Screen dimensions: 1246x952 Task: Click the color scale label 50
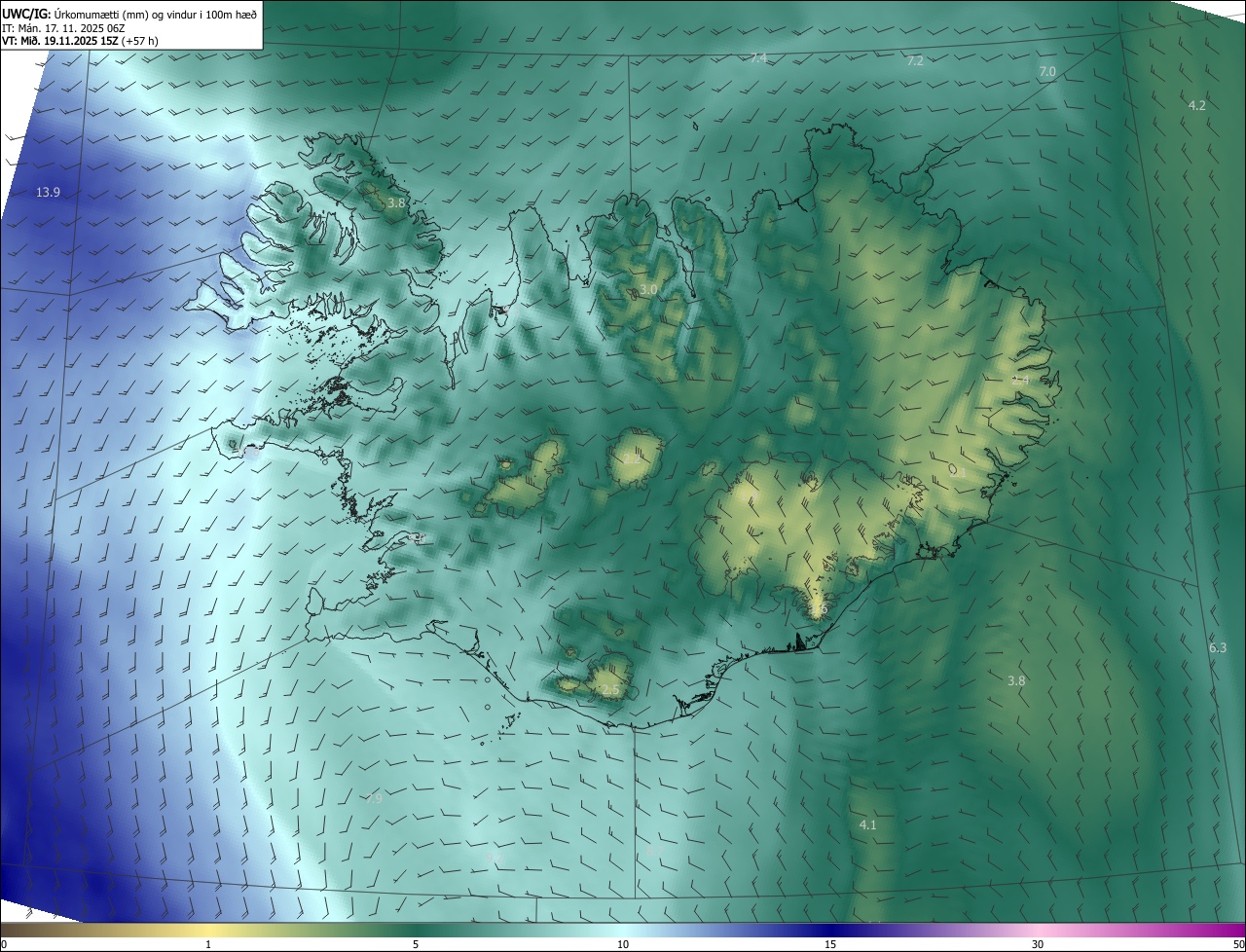(x=1238, y=944)
